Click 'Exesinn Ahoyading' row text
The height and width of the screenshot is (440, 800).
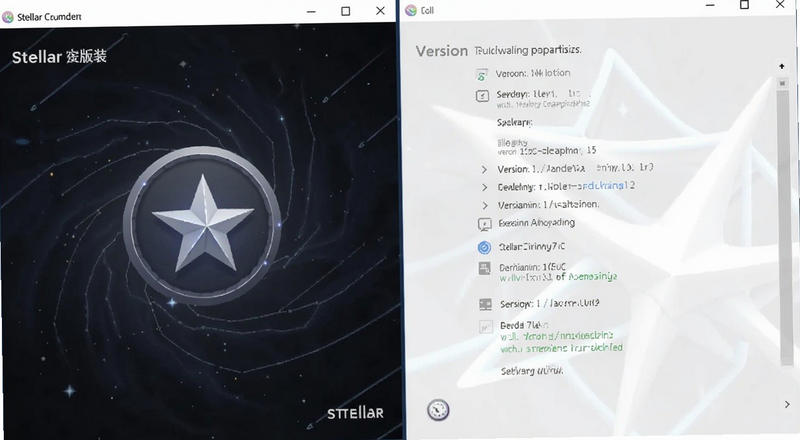click(536, 223)
